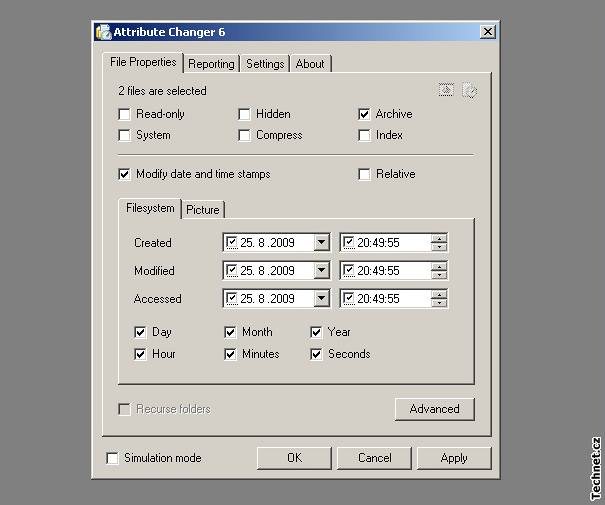Tick the Simulation mode checkbox
The width and height of the screenshot is (605, 505).
pos(112,458)
